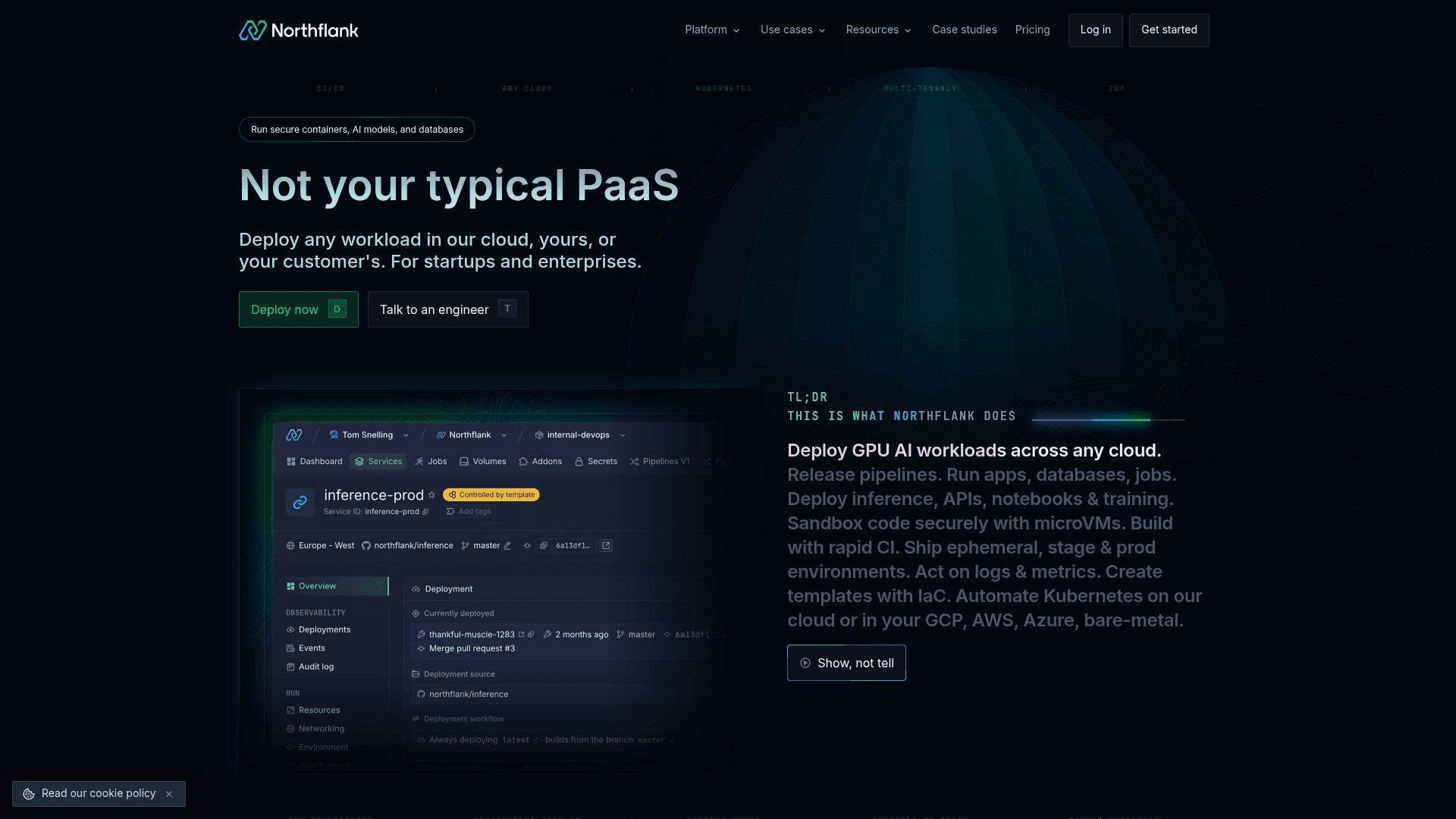The width and height of the screenshot is (1456, 819).
Task: Open the commit external link icon near 6a13df1
Action: click(x=606, y=545)
